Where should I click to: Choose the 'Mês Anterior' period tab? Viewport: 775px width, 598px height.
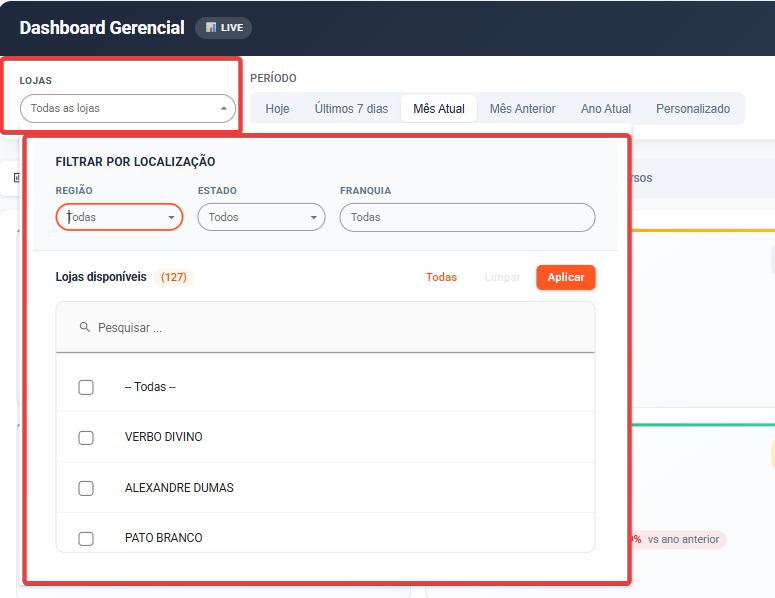[522, 108]
